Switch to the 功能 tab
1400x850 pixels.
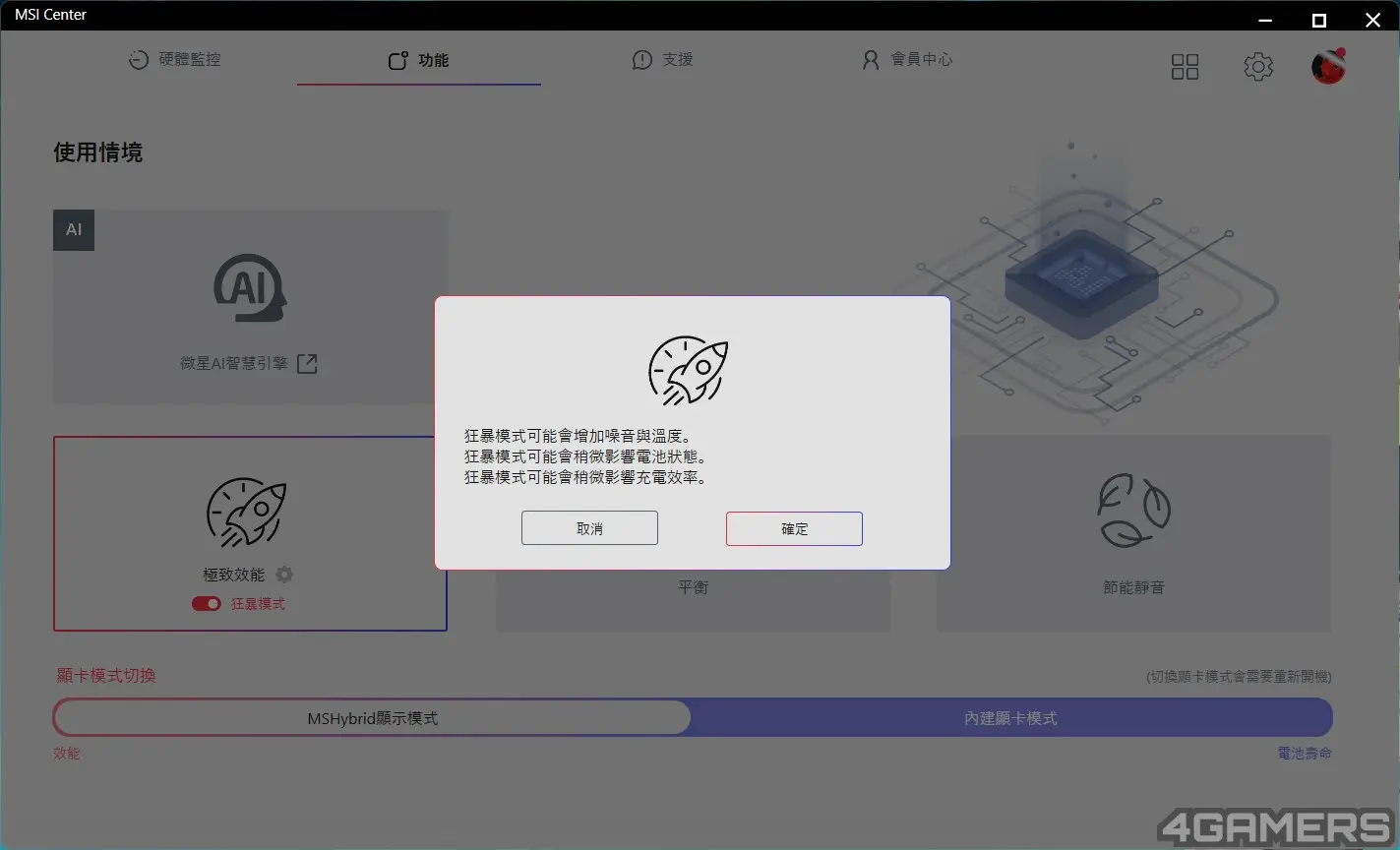coord(419,60)
